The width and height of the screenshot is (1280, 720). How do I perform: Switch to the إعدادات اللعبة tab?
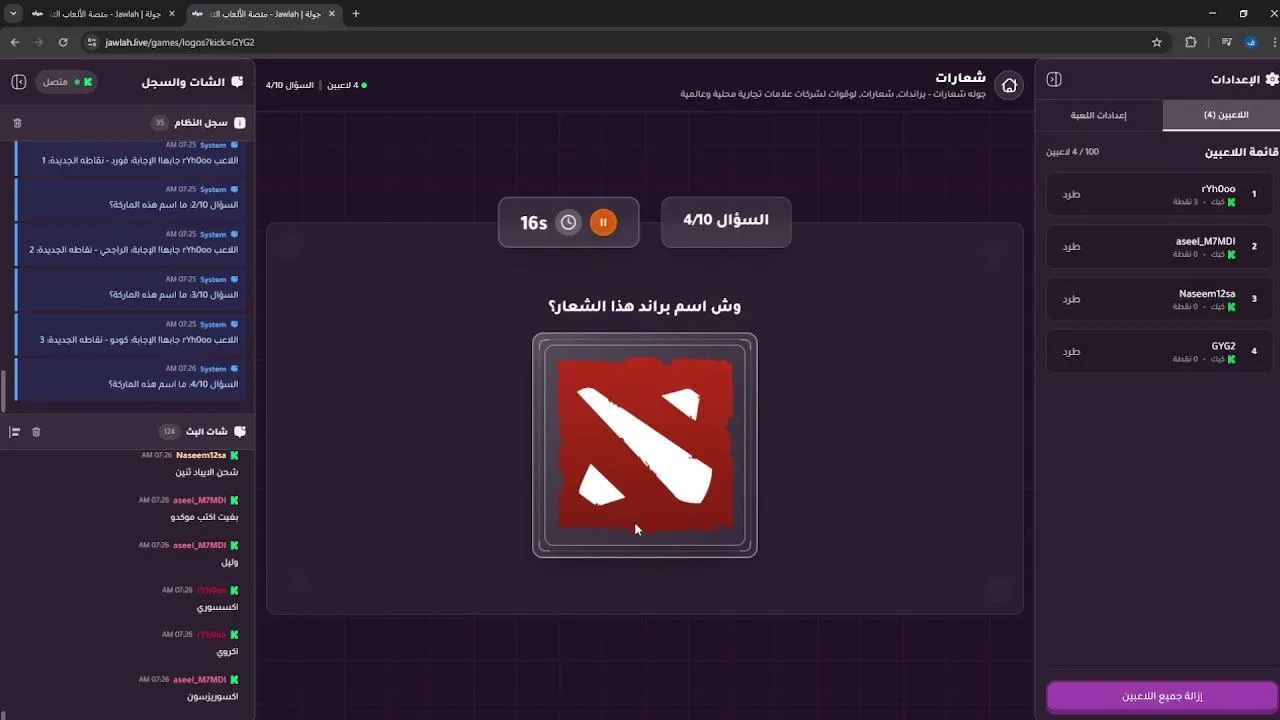(x=1098, y=115)
